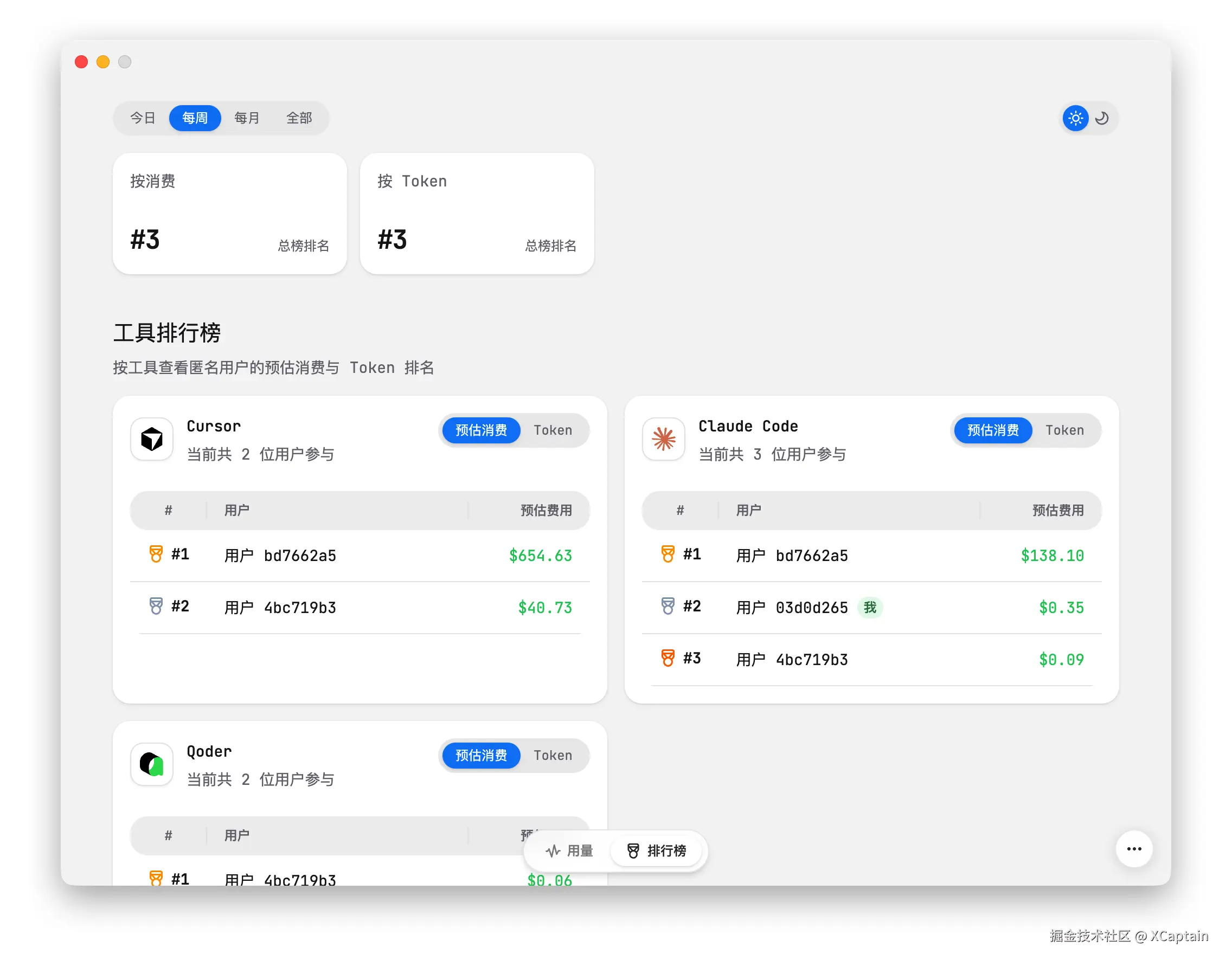Toggle Qoder card to Token view
Viewport: 1232px width, 967px height.
553,755
